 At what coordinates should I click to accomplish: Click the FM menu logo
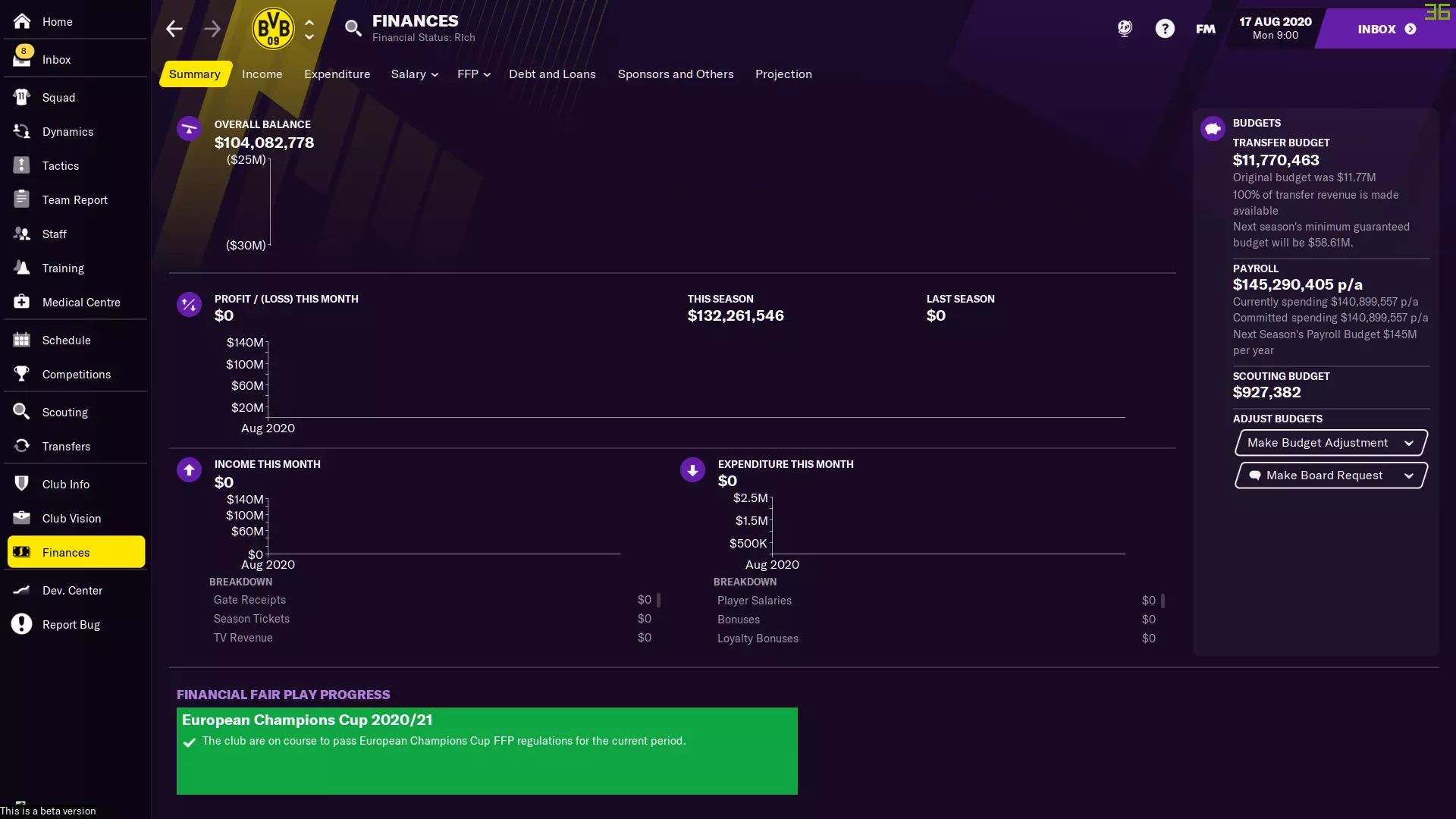coord(1206,29)
